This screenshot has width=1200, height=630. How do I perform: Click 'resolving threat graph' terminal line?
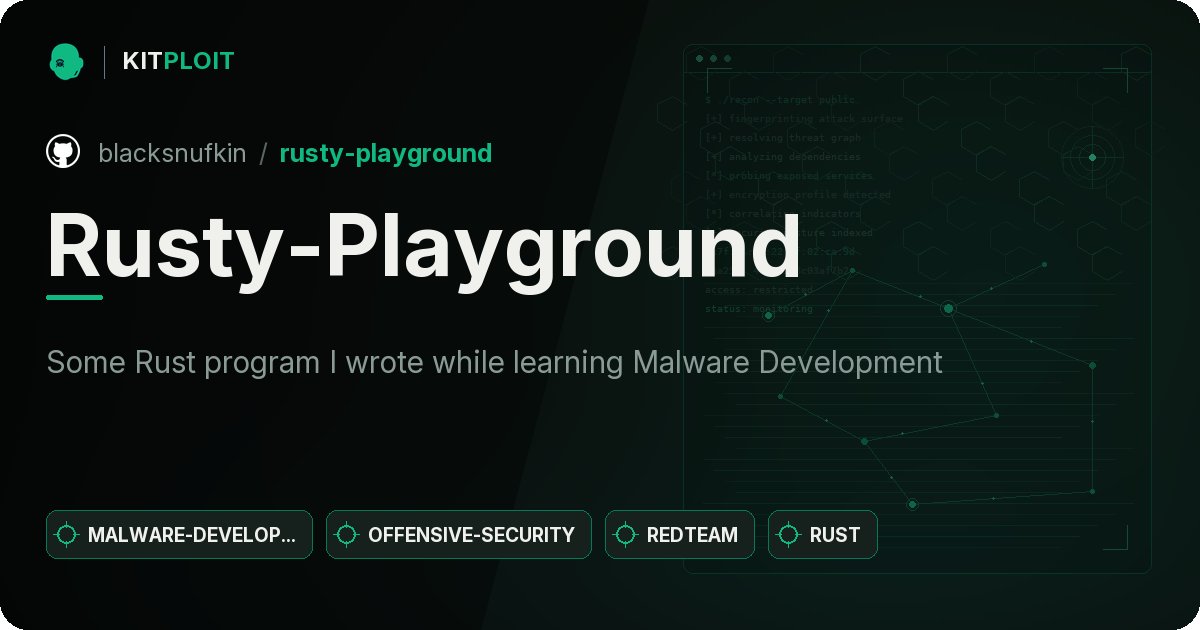point(782,138)
